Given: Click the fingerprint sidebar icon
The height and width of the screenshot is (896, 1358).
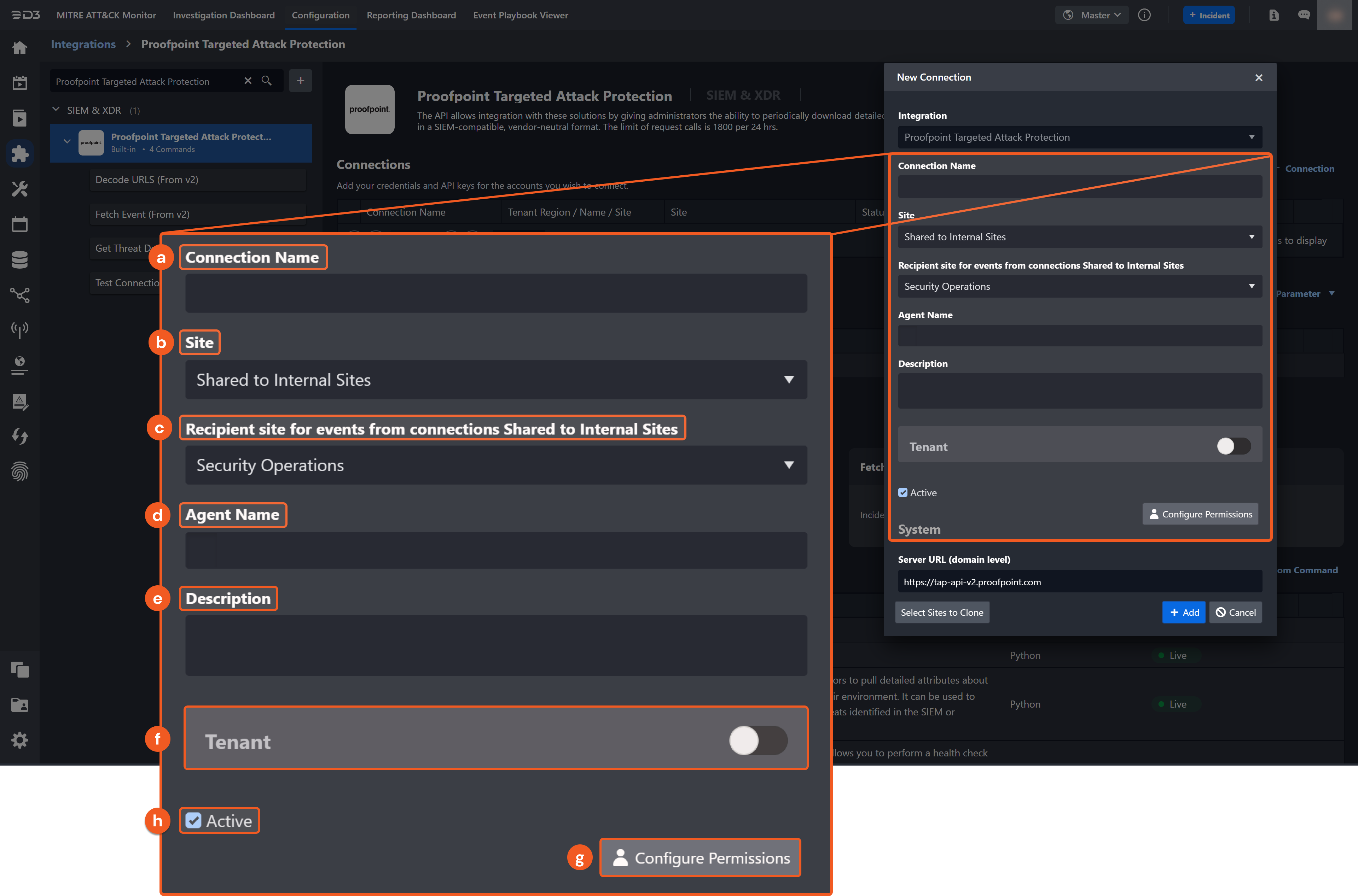Looking at the screenshot, I should [x=19, y=471].
